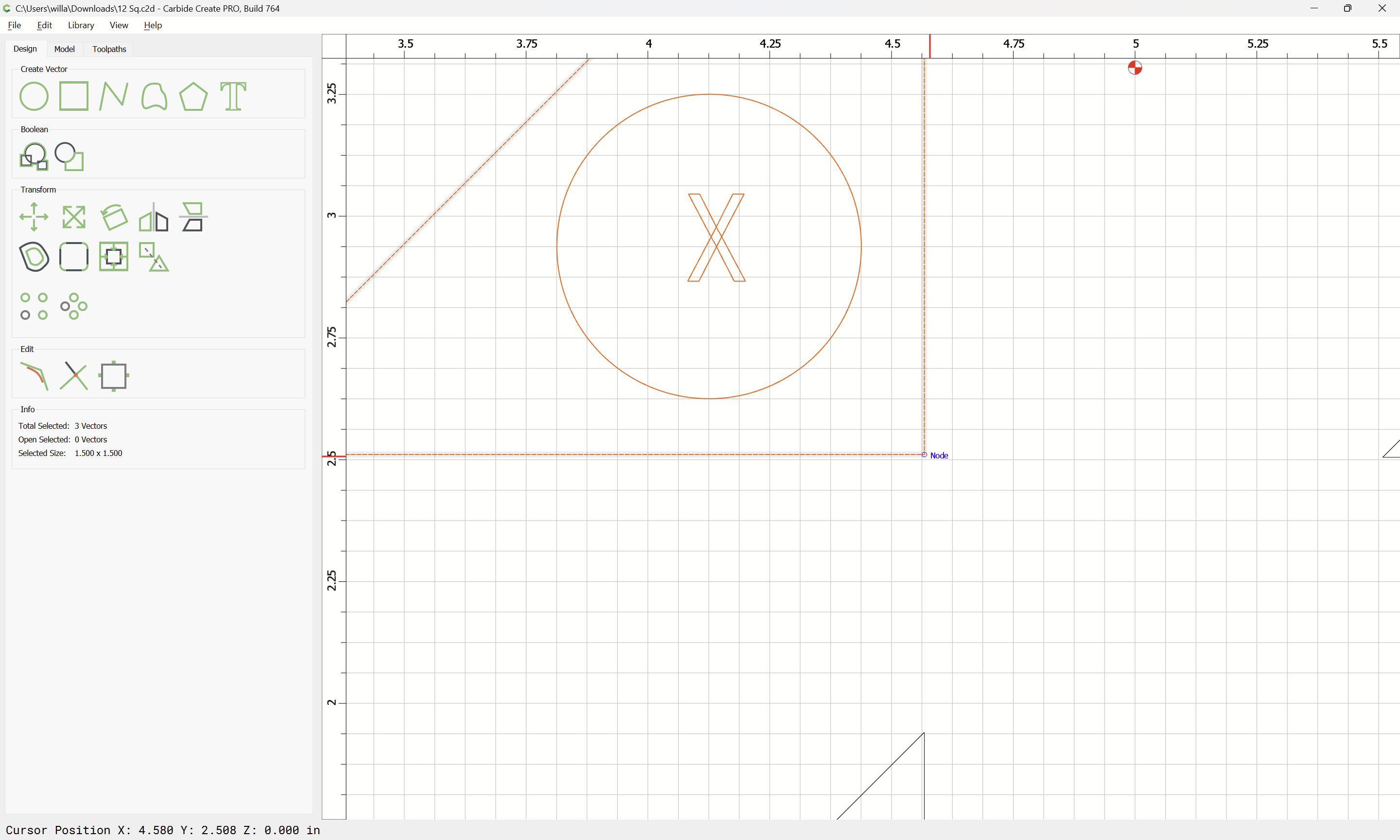Open the Scale/Resize transform tool

[73, 217]
